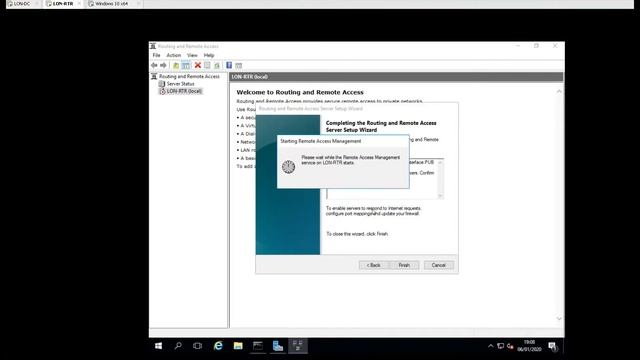Click the wizard Cancel button
The height and width of the screenshot is (360, 640).
coord(438,265)
